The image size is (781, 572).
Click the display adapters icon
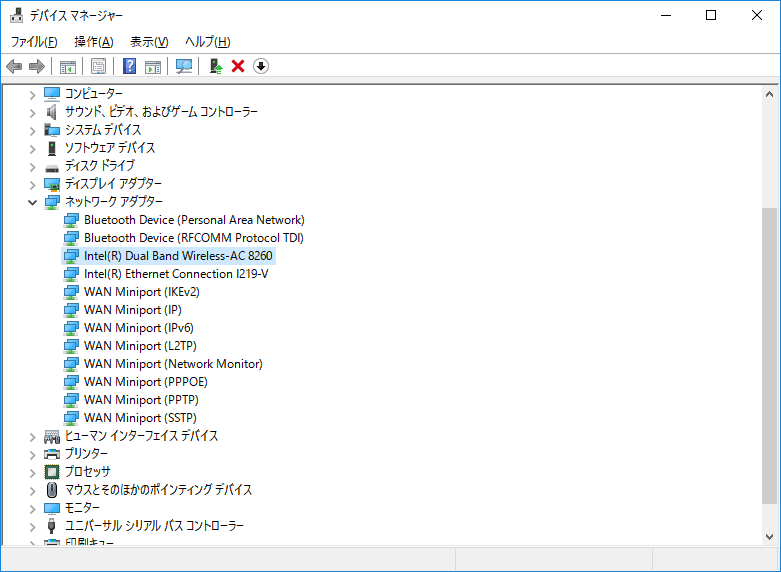(x=52, y=184)
